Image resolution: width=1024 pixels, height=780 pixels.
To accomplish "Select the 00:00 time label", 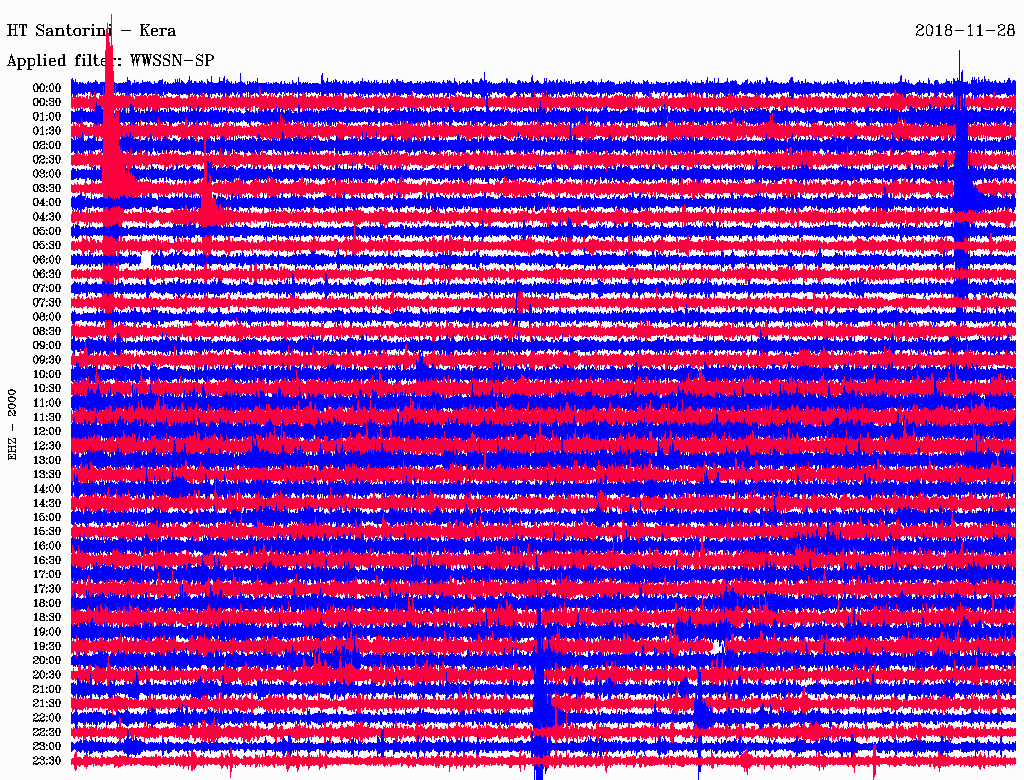I will (x=47, y=88).
